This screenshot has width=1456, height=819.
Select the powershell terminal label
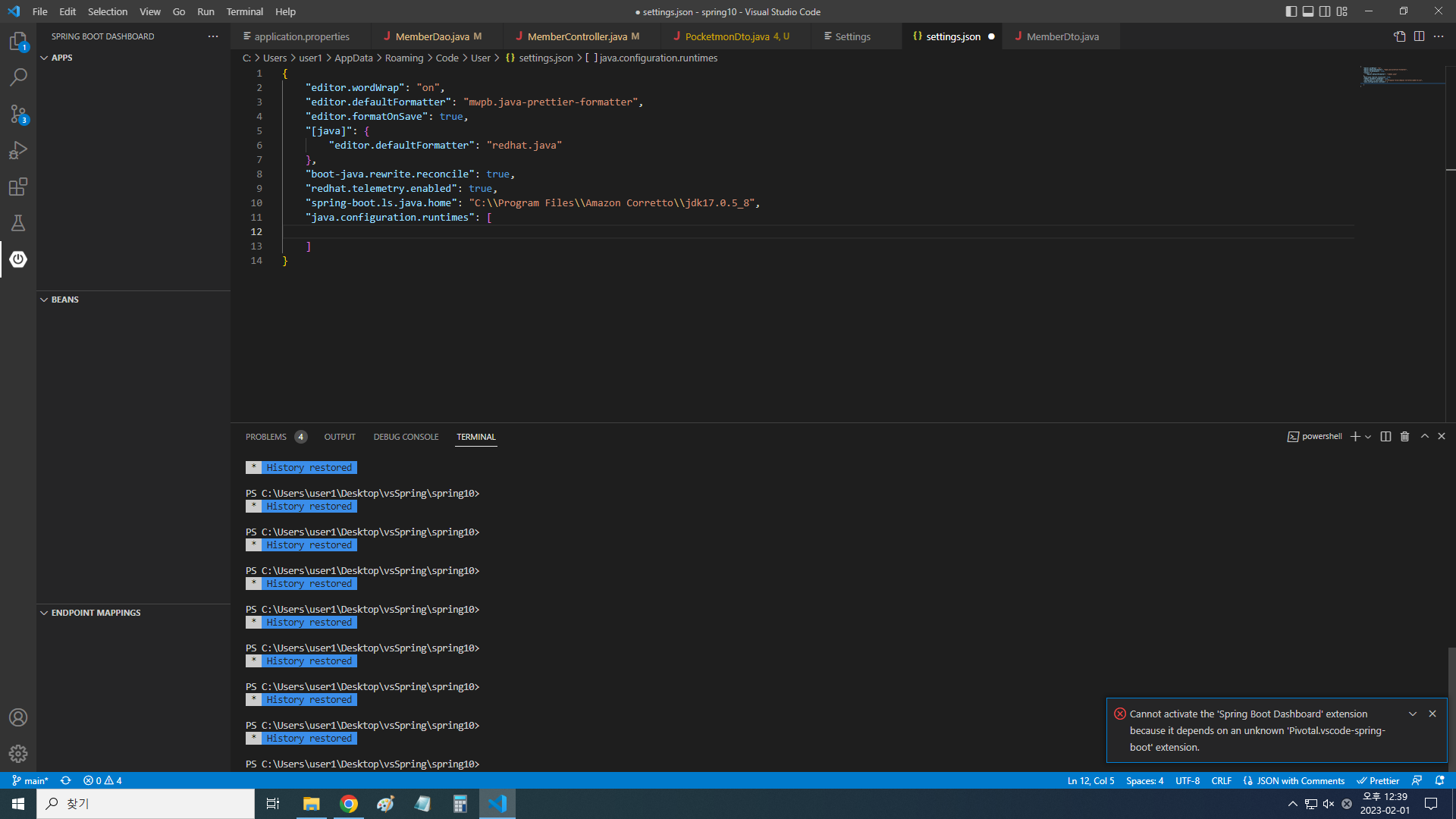[x=1315, y=437]
